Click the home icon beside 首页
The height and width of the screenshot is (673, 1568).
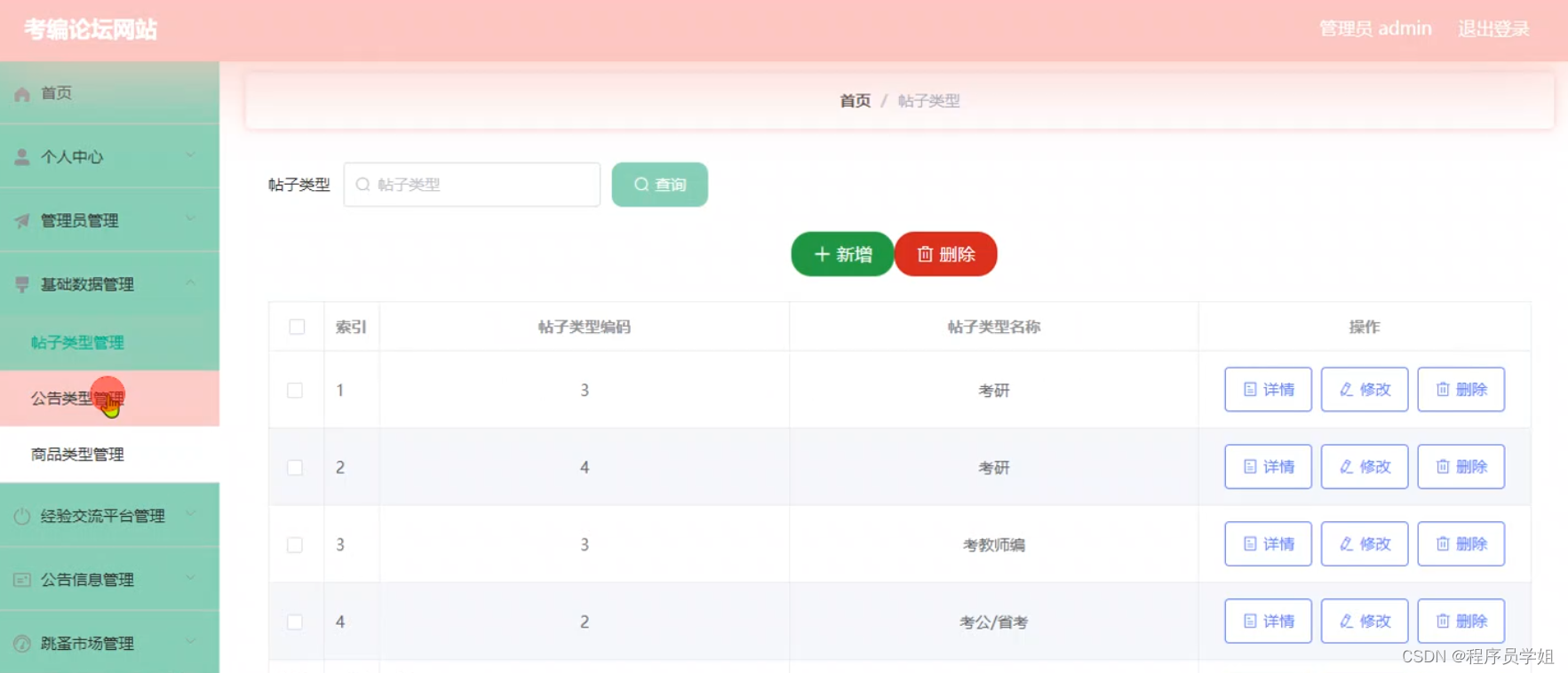[x=22, y=94]
